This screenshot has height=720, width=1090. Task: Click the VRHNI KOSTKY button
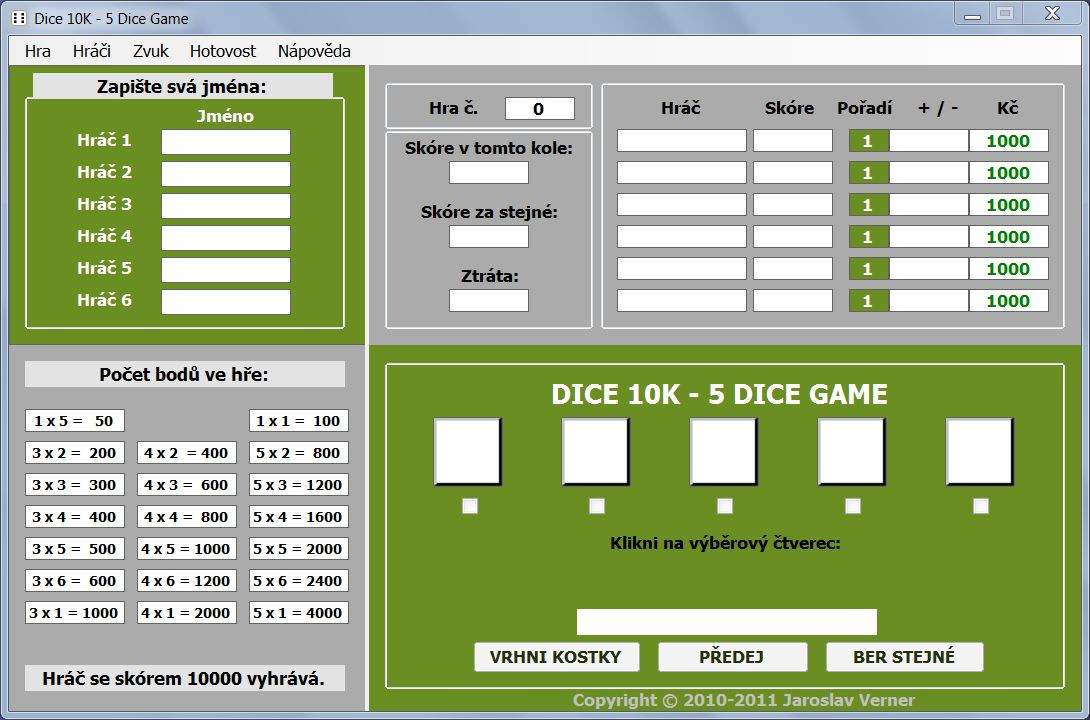tap(556, 657)
